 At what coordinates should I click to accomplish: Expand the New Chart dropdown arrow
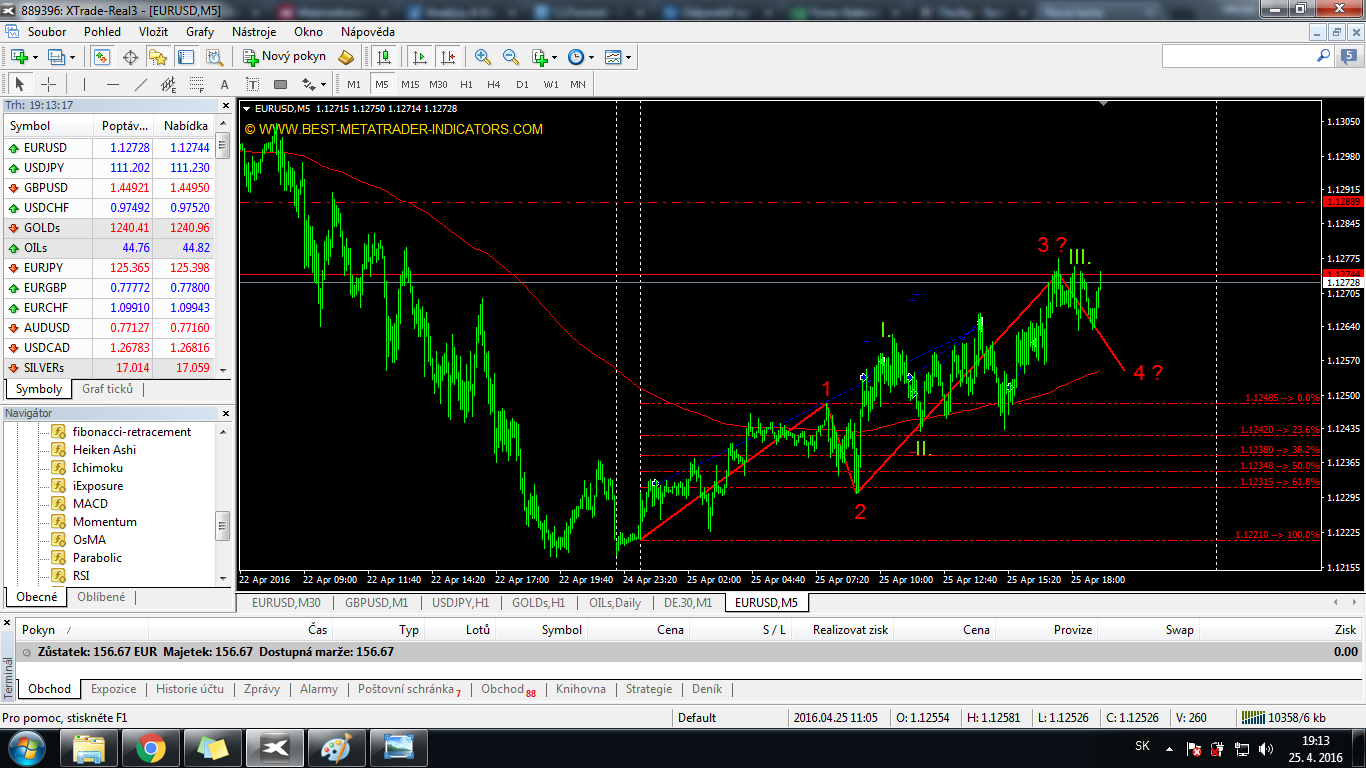pos(34,57)
